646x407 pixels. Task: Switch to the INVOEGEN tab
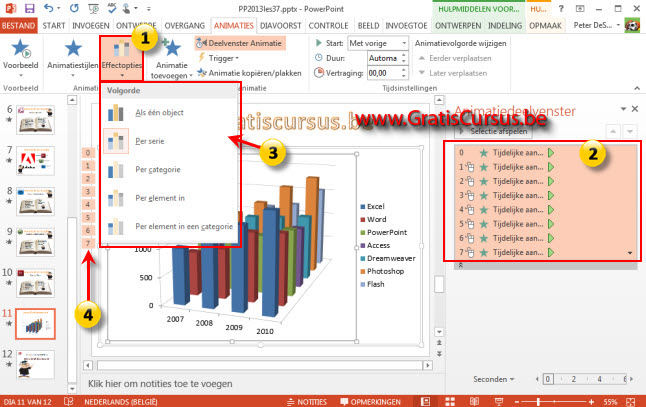point(91,26)
